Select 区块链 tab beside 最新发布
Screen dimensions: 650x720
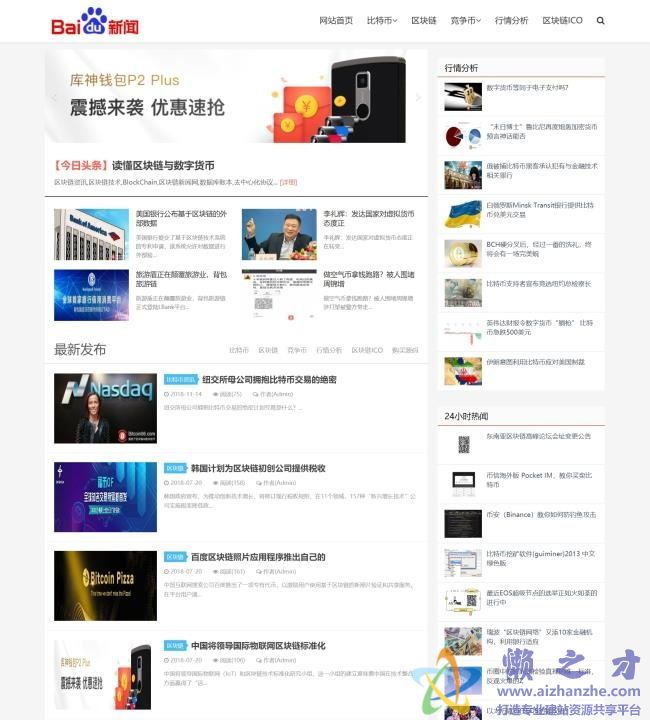click(x=268, y=350)
